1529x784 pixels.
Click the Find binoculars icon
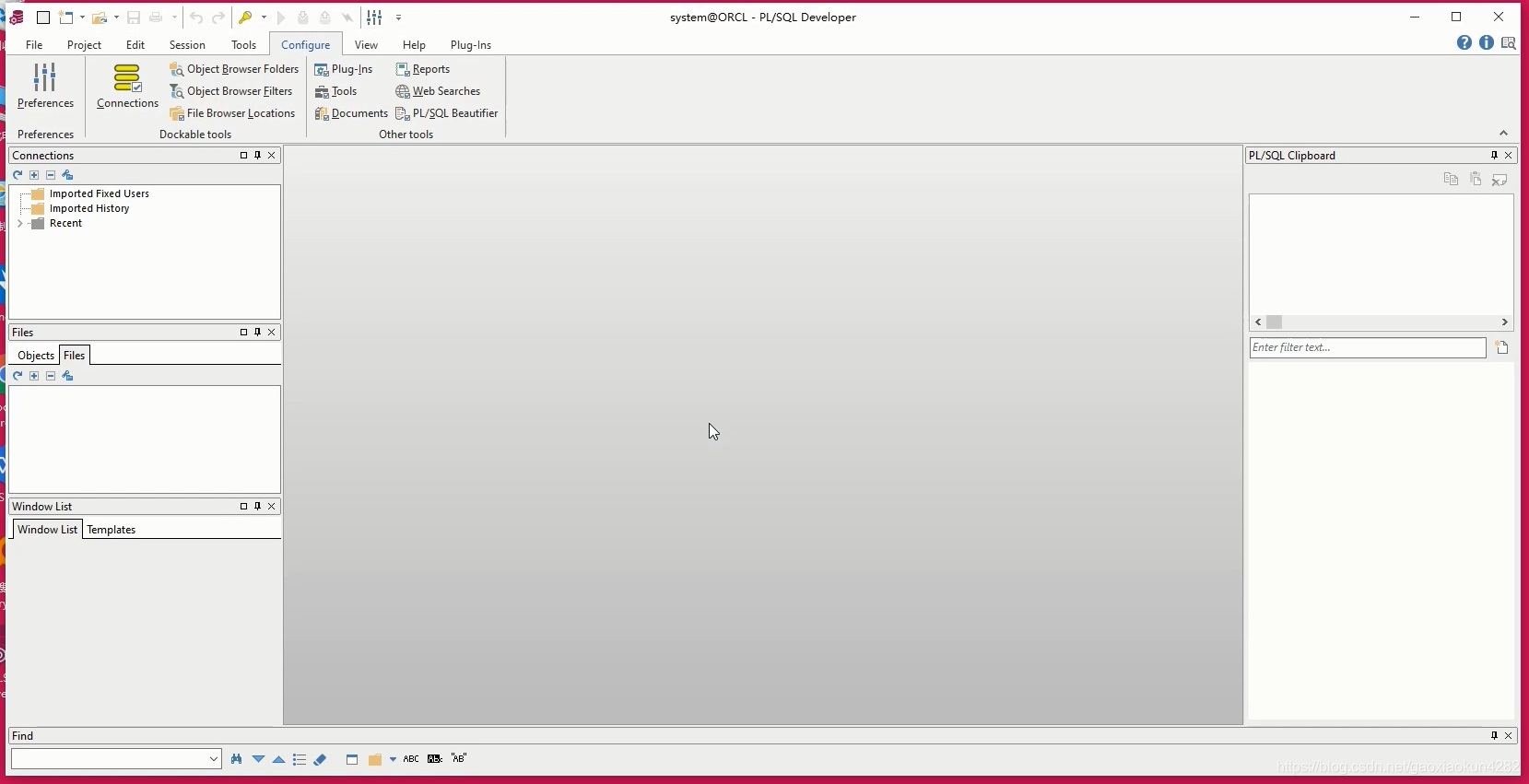(x=237, y=759)
